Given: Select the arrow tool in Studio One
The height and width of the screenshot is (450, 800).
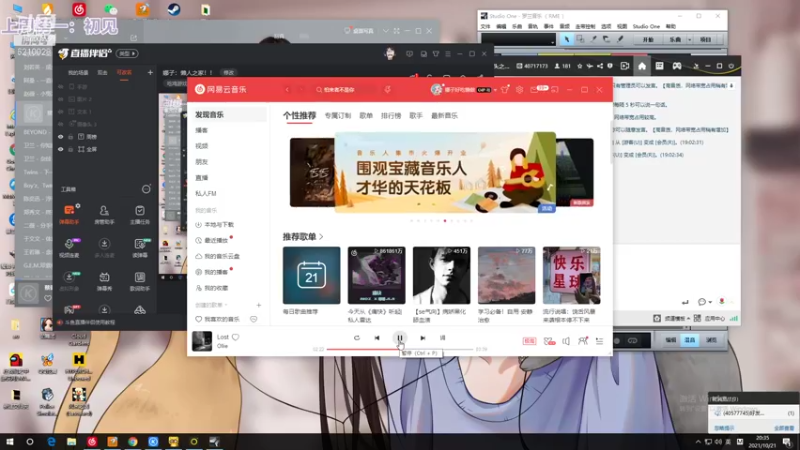Looking at the screenshot, I should coord(566,39).
